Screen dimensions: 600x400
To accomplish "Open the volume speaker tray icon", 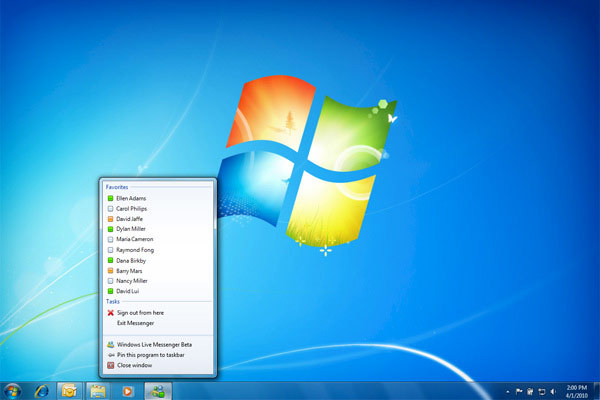I will tap(553, 390).
